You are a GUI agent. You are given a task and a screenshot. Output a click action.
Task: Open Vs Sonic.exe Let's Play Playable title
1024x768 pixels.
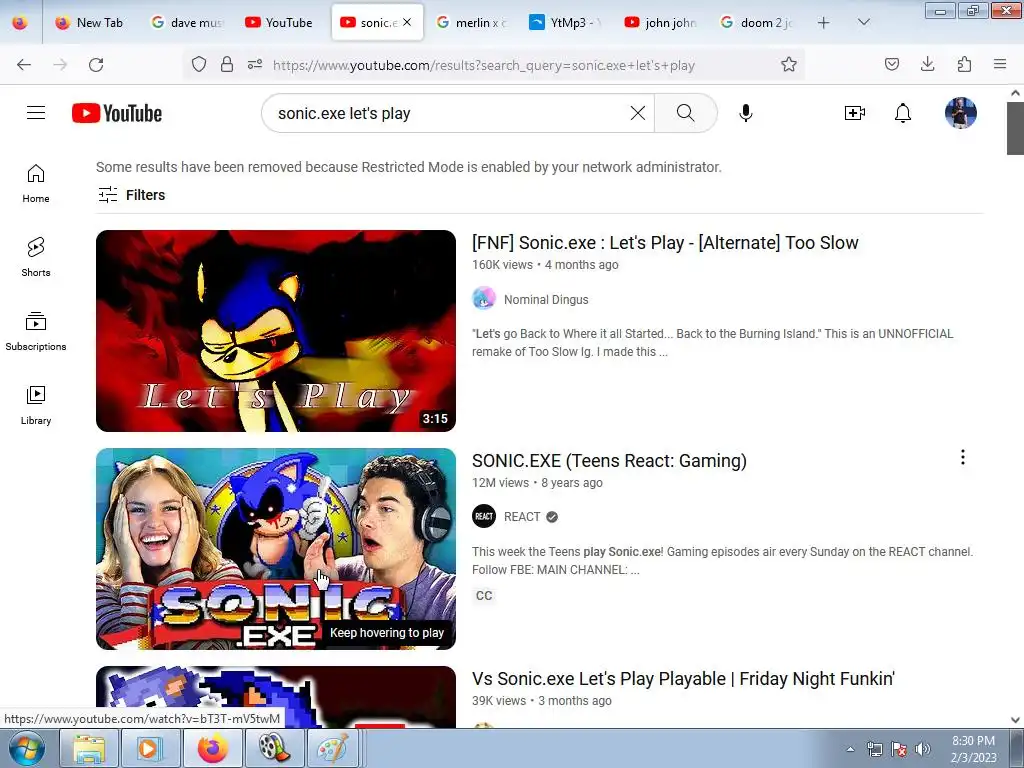tap(683, 679)
